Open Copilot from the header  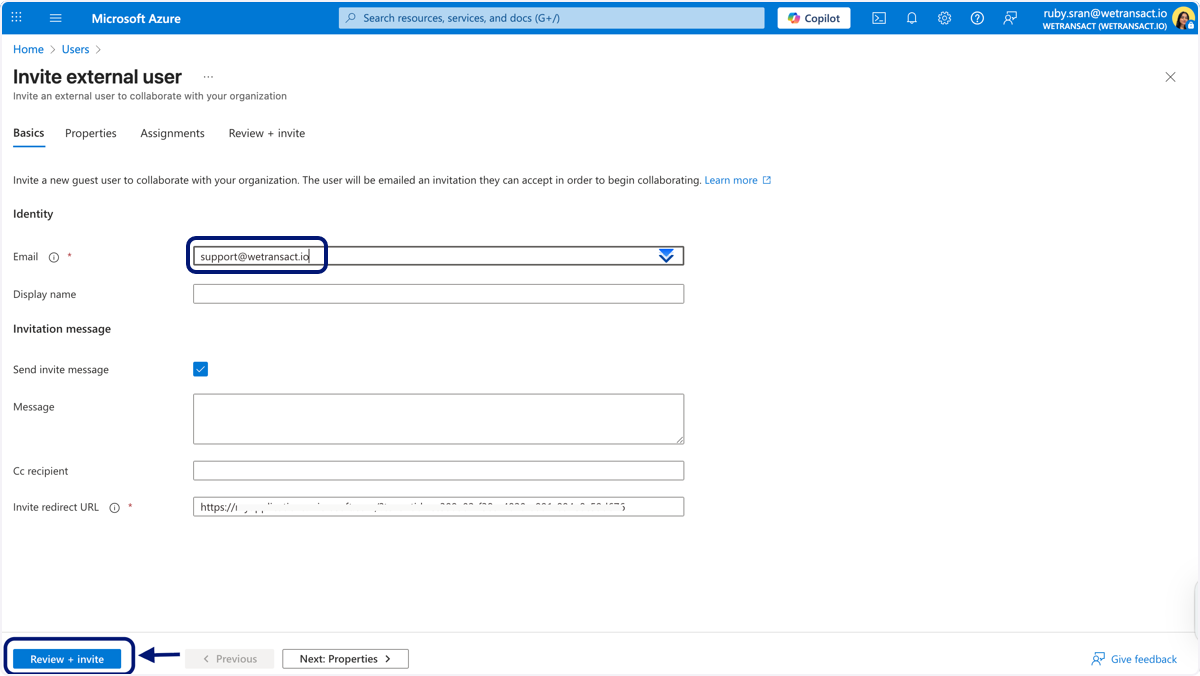coord(814,18)
